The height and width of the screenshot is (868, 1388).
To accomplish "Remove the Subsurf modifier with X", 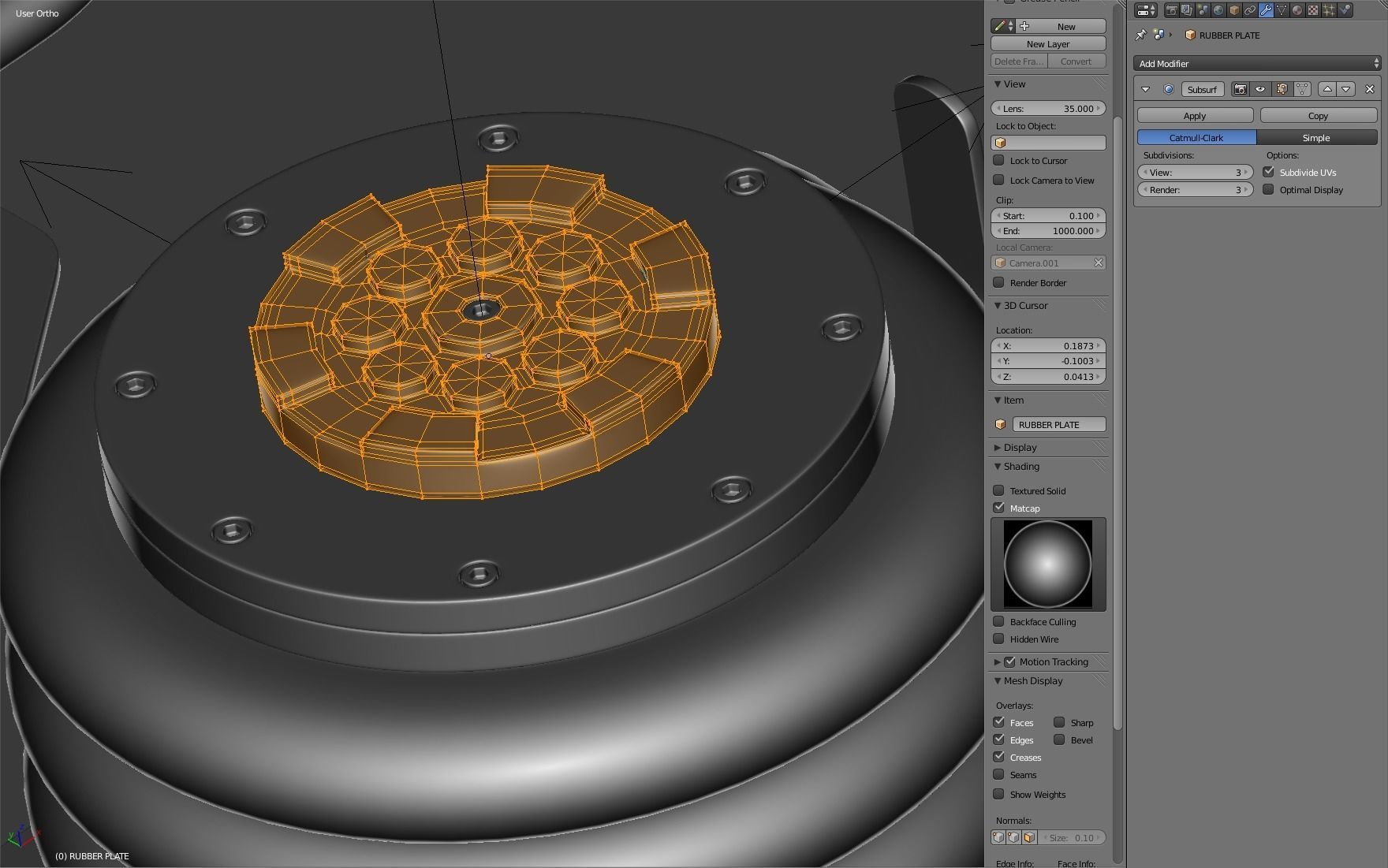I will pos(1370,89).
